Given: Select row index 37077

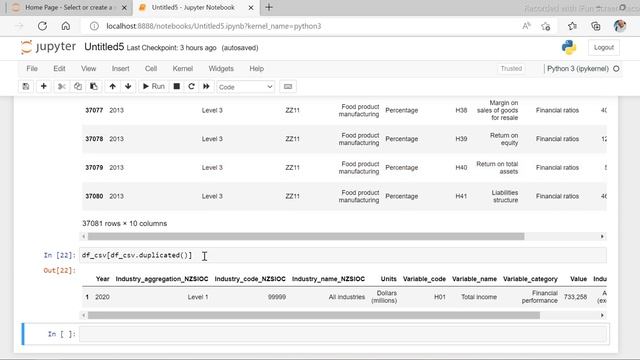Looking at the screenshot, I should (x=94, y=110).
